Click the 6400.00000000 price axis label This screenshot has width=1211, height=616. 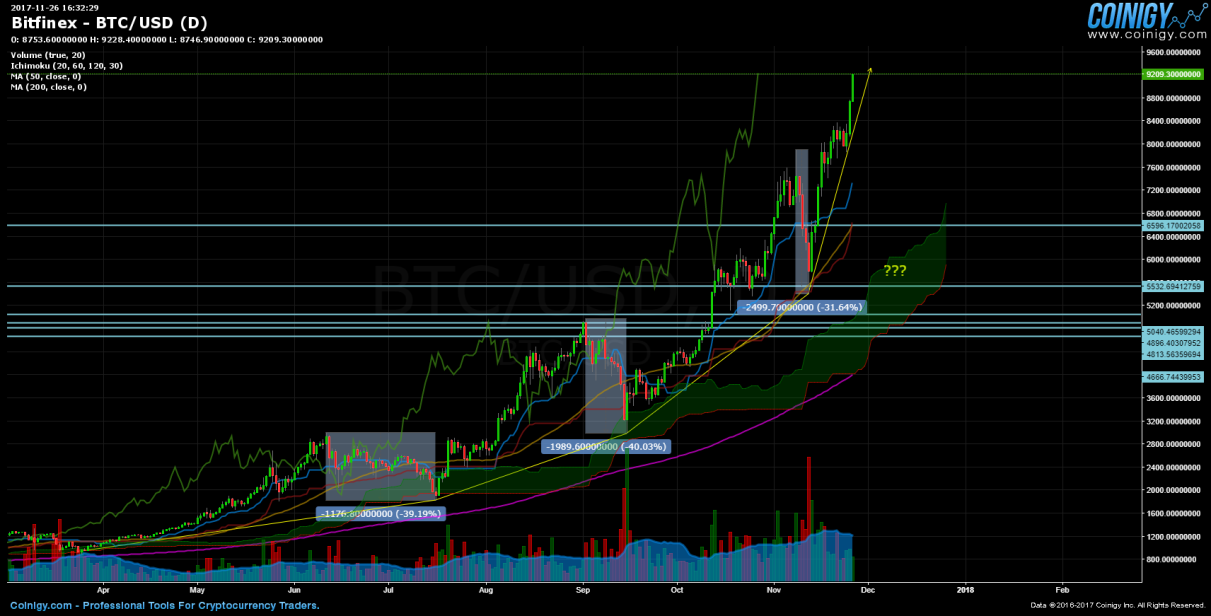click(x=1174, y=237)
